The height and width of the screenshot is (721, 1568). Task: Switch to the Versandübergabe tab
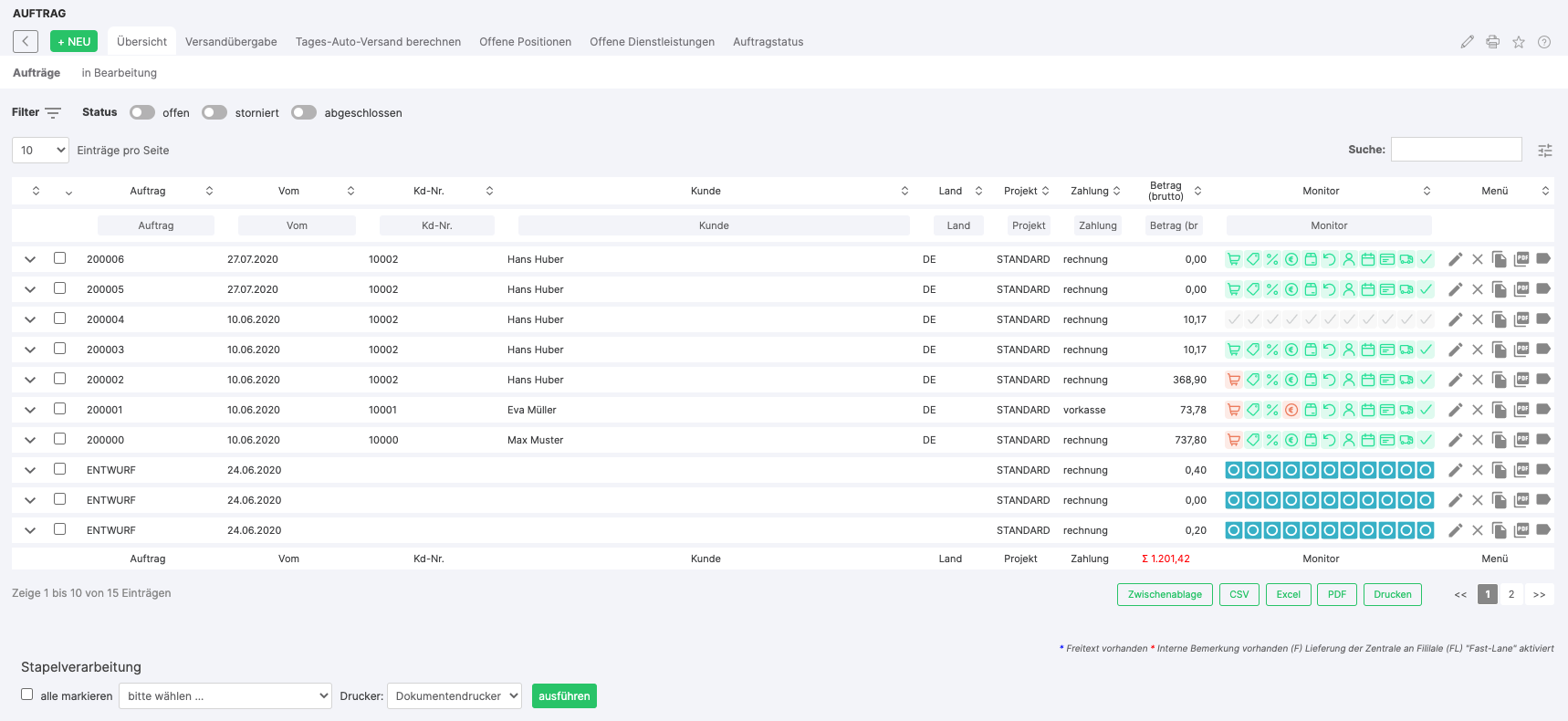(231, 42)
